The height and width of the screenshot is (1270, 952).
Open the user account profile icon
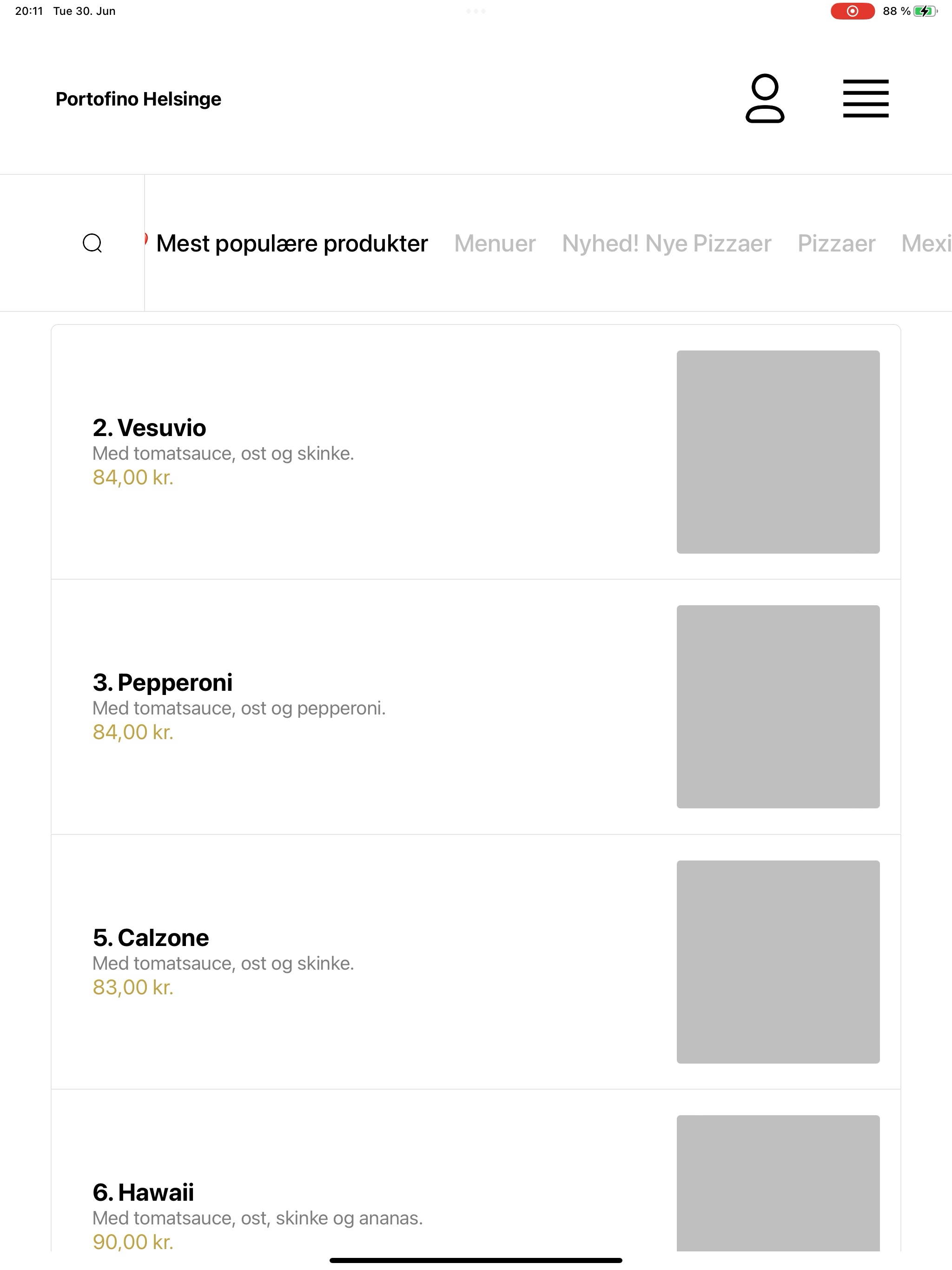coord(765,98)
